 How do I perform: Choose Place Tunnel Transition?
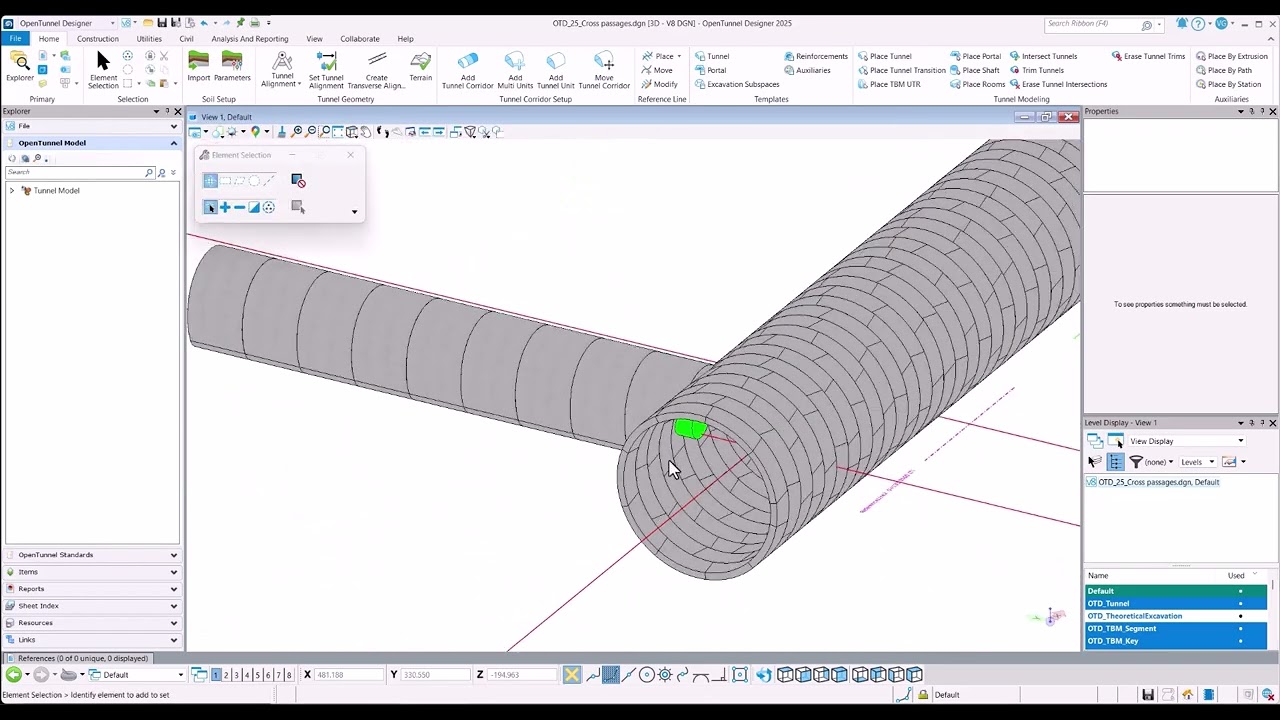[901, 70]
